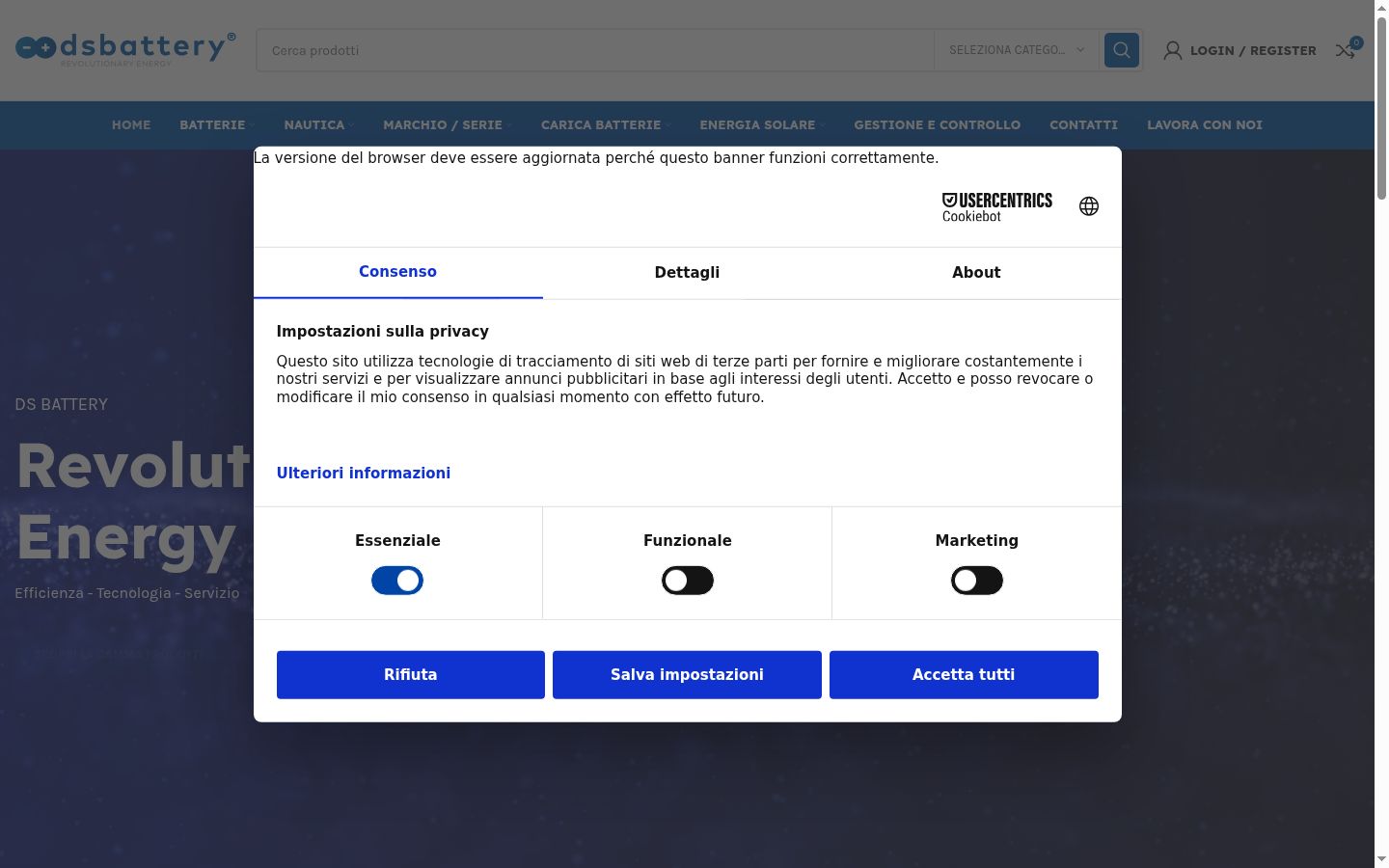This screenshot has height=868, width=1389.
Task: Click the Cerca prodotti search field
Action: point(594,50)
